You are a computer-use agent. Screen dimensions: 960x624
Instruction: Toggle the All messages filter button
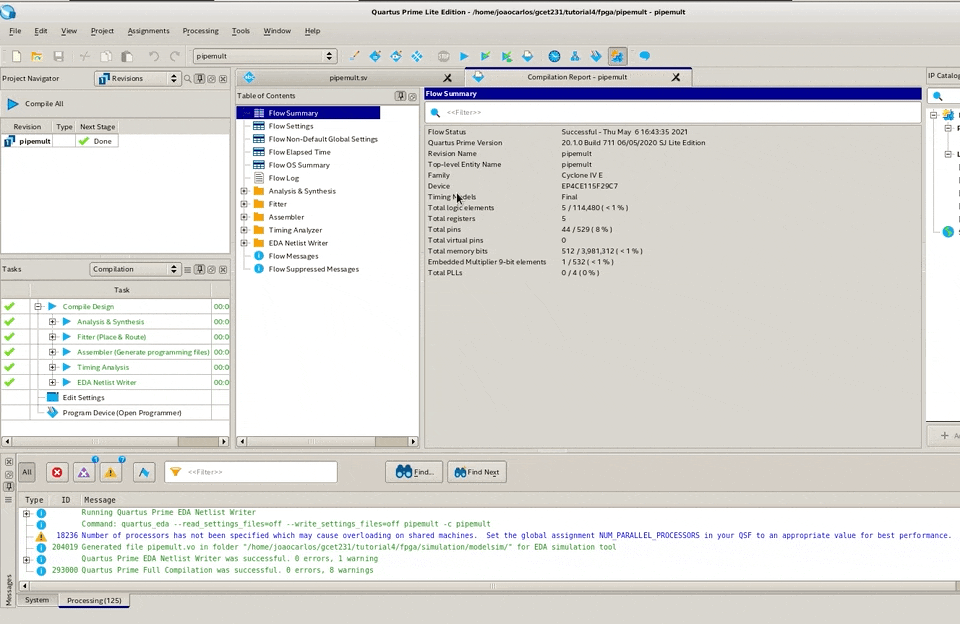[x=27, y=472]
